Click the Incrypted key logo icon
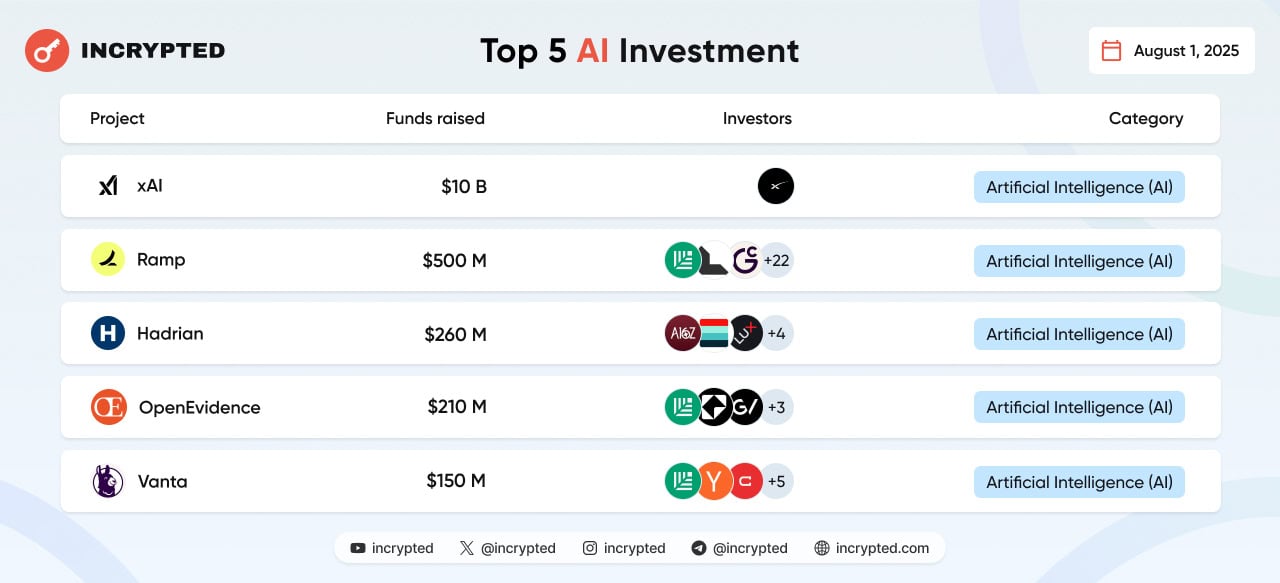The width and height of the screenshot is (1280, 583). click(47, 50)
